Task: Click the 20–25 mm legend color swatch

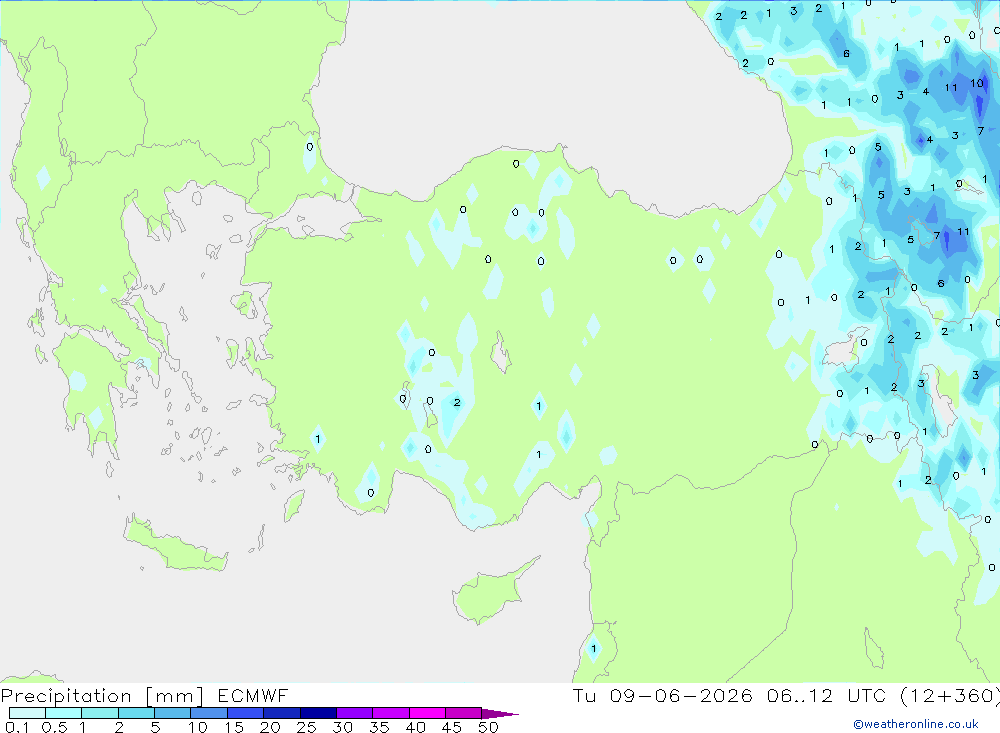Action: click(282, 713)
